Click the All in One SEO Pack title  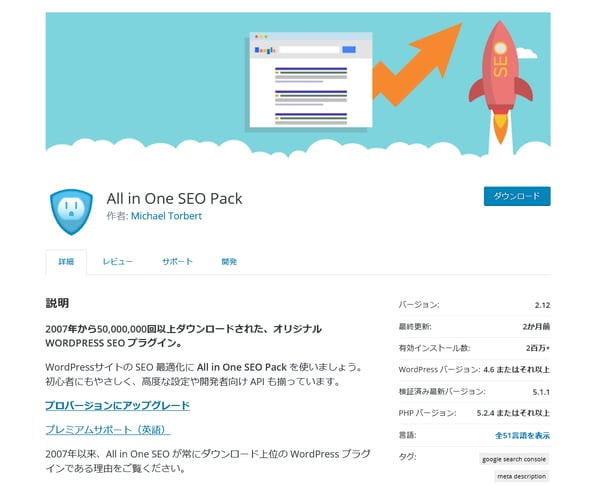[x=174, y=198]
